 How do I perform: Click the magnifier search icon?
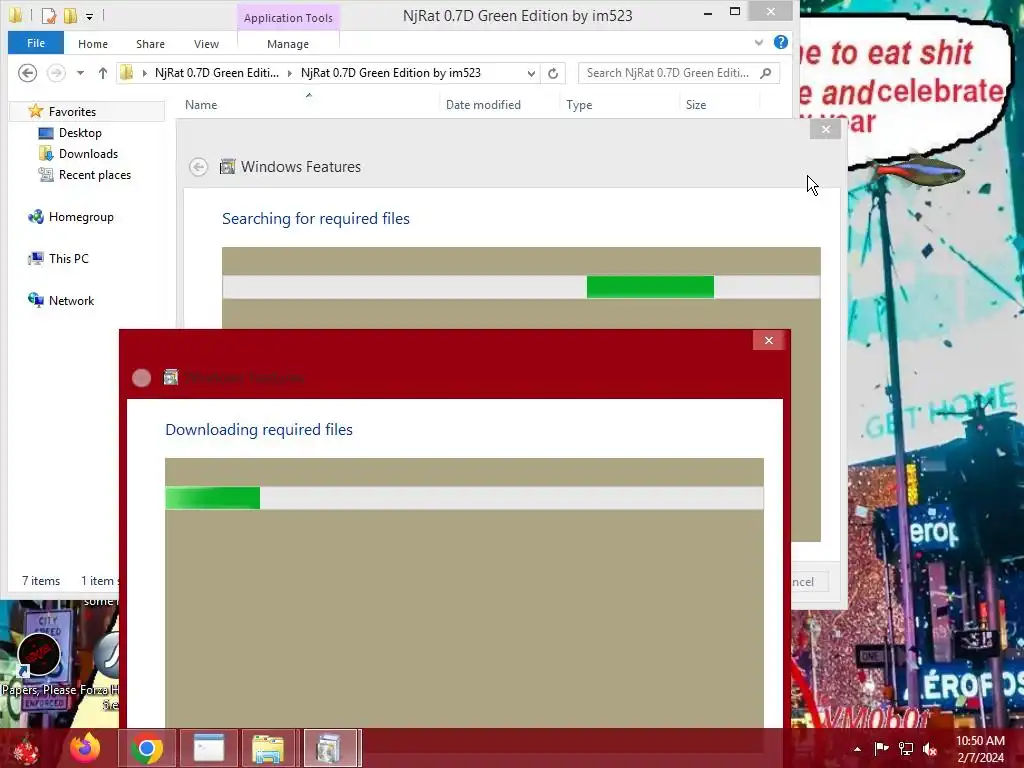click(x=766, y=73)
